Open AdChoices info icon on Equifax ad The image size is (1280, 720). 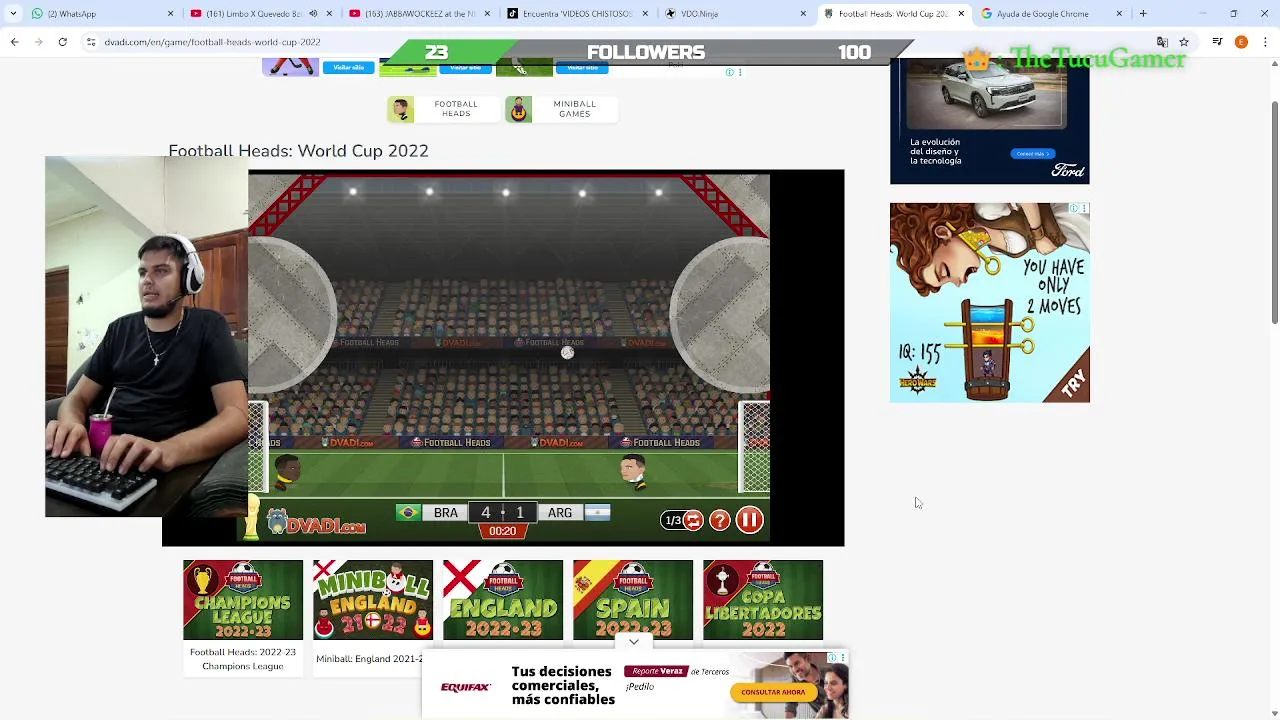(x=832, y=657)
